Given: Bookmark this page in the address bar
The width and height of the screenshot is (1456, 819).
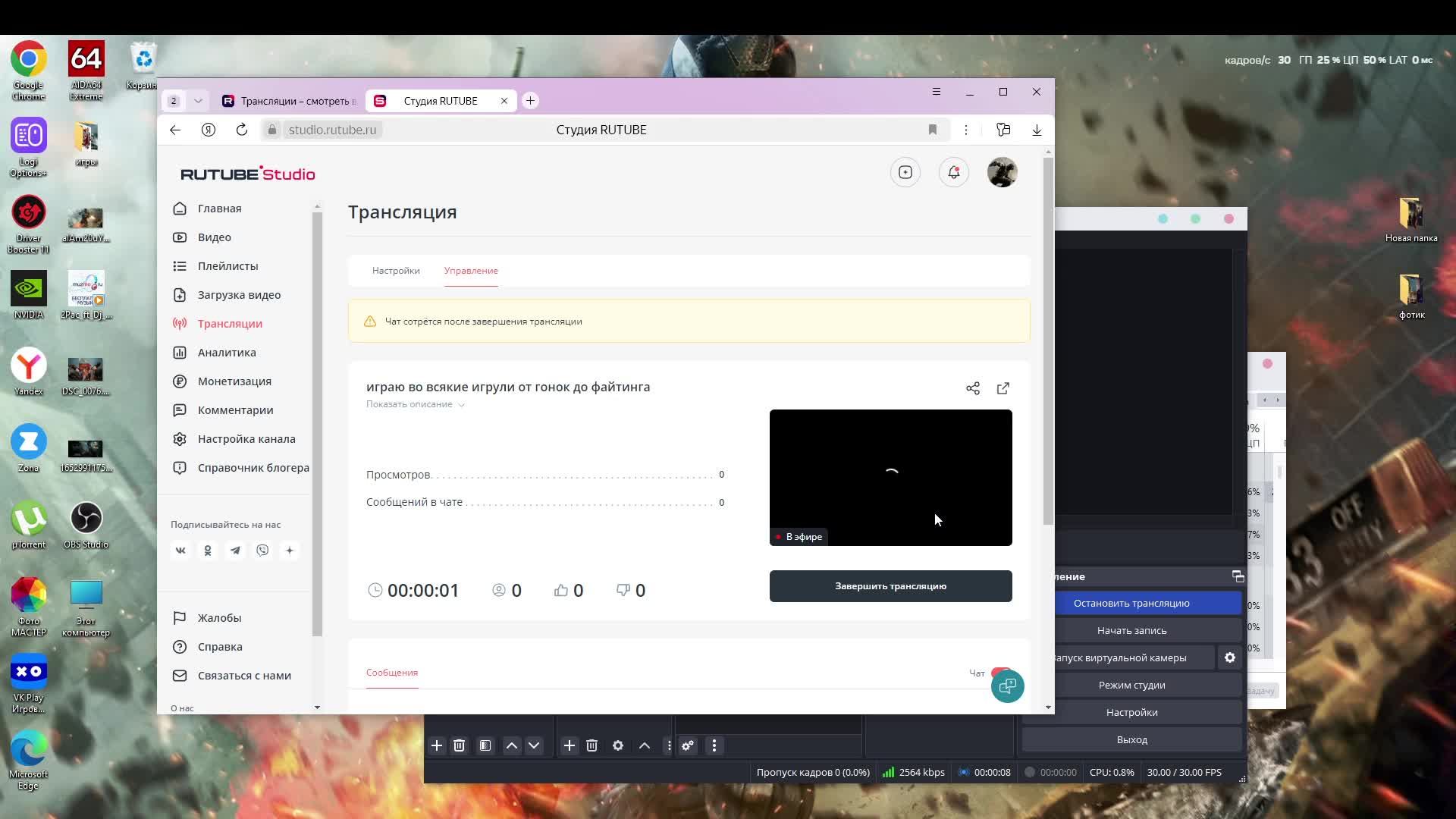Looking at the screenshot, I should pyautogui.click(x=933, y=130).
